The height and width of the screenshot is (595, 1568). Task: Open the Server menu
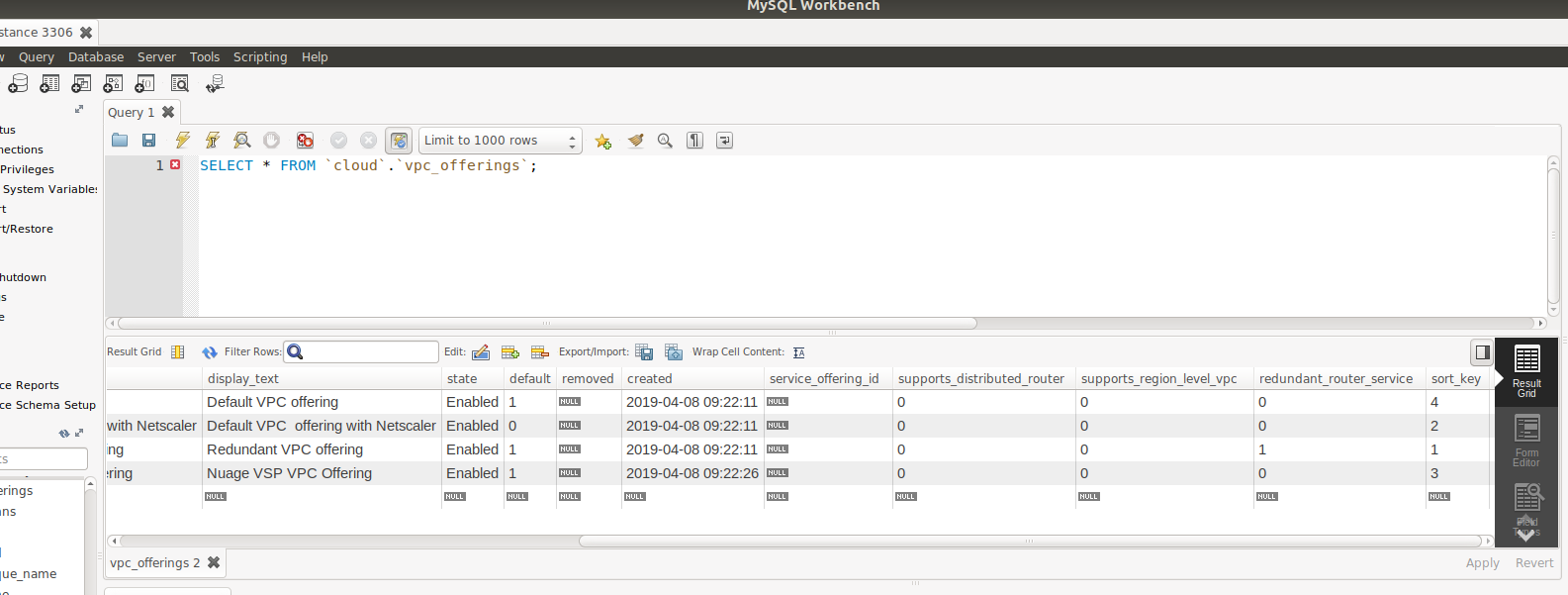156,57
